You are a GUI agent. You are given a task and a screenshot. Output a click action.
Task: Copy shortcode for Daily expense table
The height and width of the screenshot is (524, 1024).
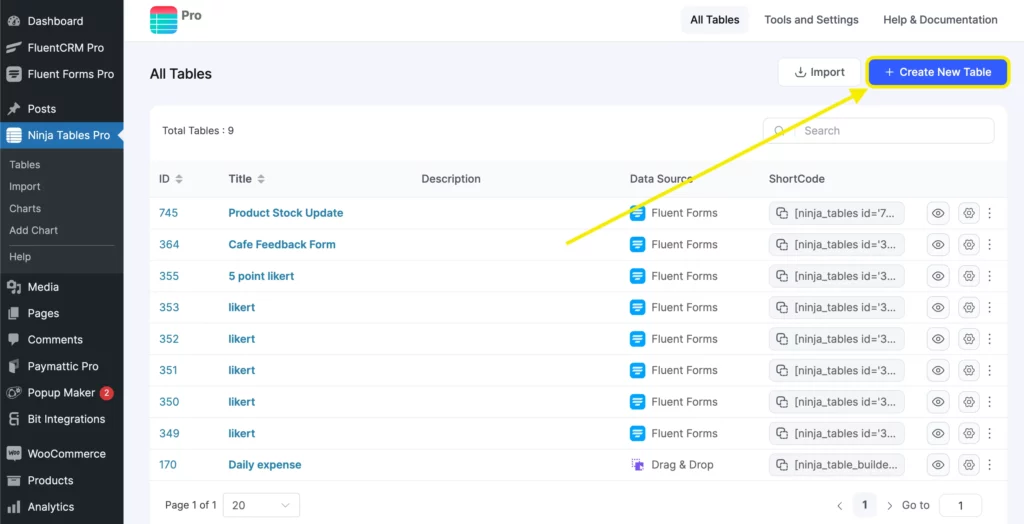click(x=781, y=465)
